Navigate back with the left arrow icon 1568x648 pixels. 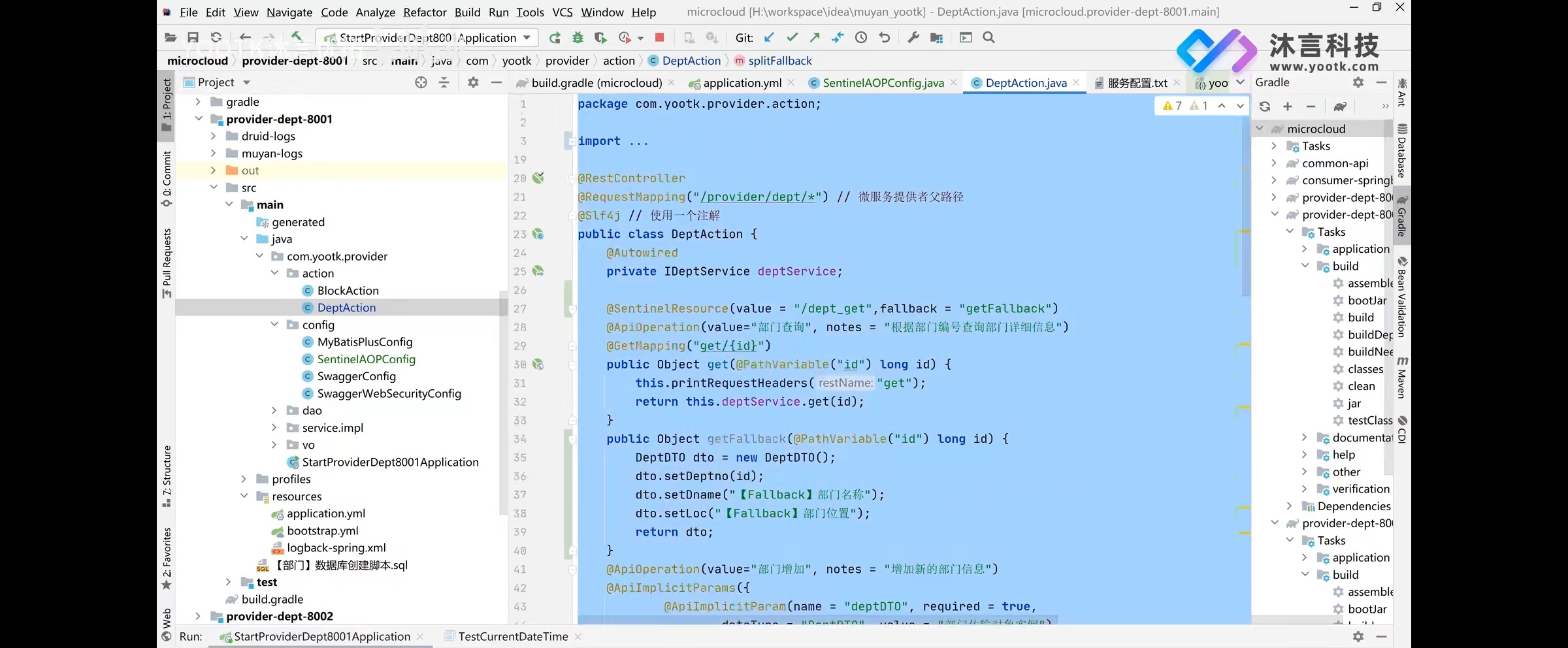(x=245, y=38)
